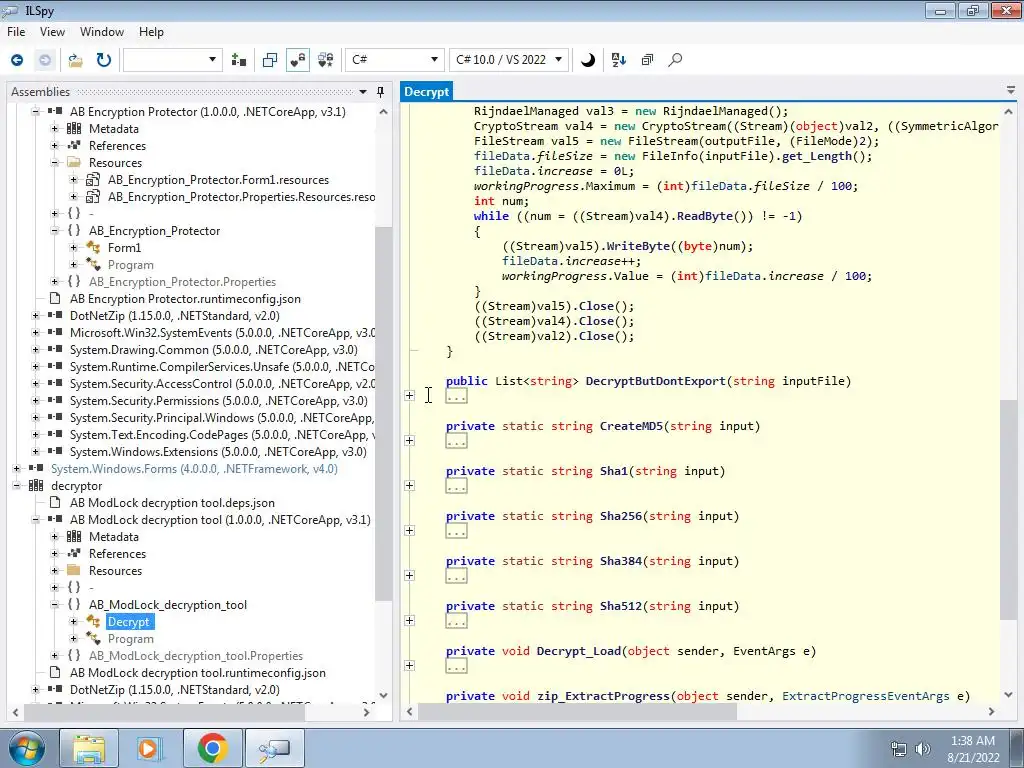Open the Window menu

point(102,32)
